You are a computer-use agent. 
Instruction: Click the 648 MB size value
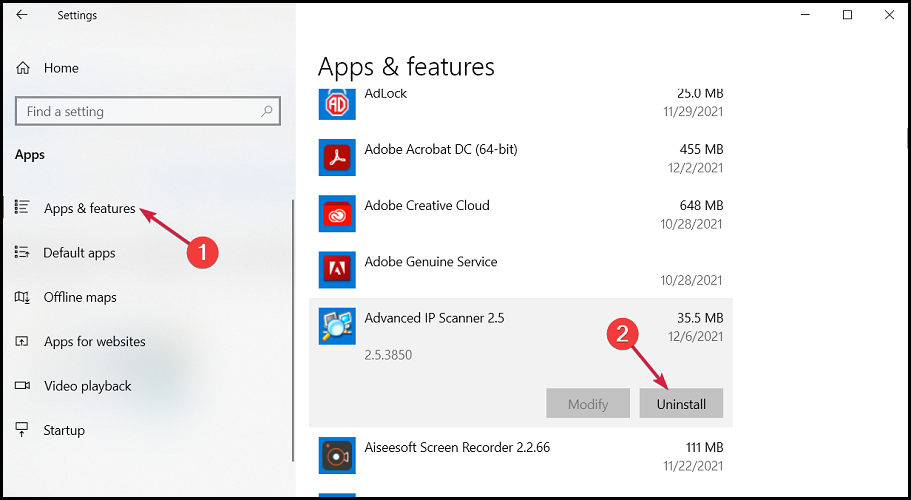coord(701,205)
